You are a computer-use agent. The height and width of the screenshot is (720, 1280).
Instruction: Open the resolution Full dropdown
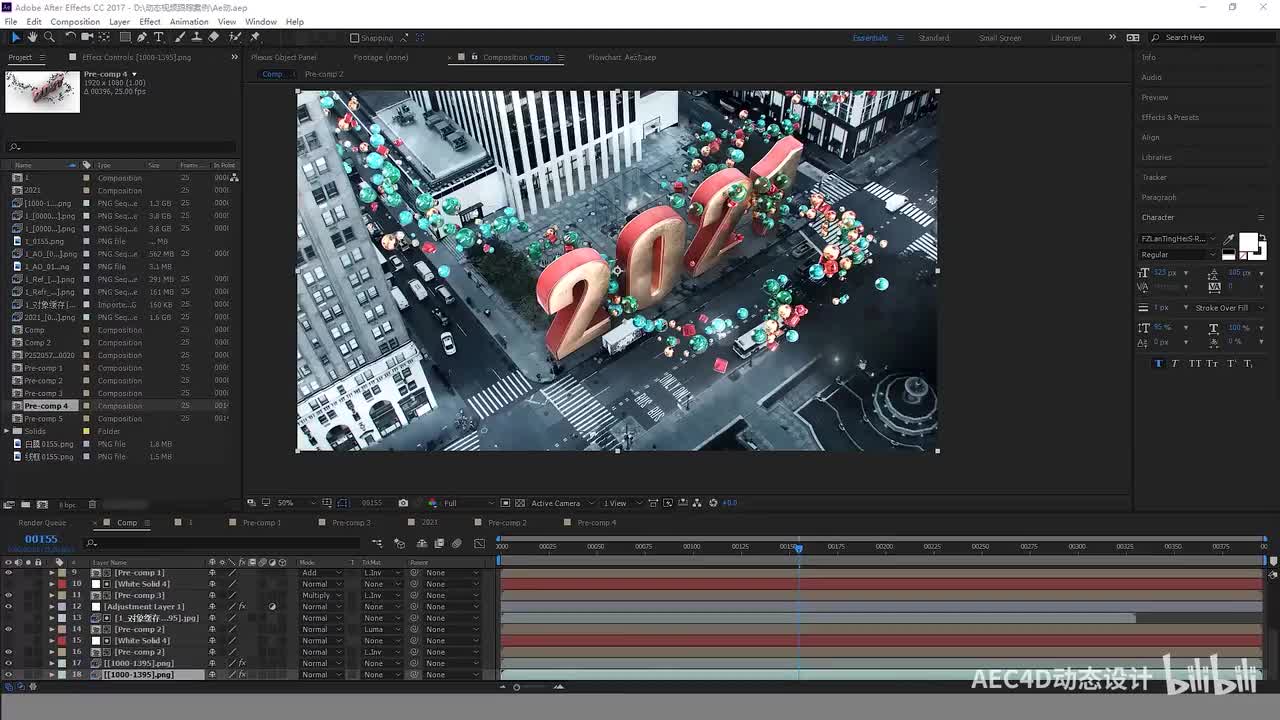468,503
